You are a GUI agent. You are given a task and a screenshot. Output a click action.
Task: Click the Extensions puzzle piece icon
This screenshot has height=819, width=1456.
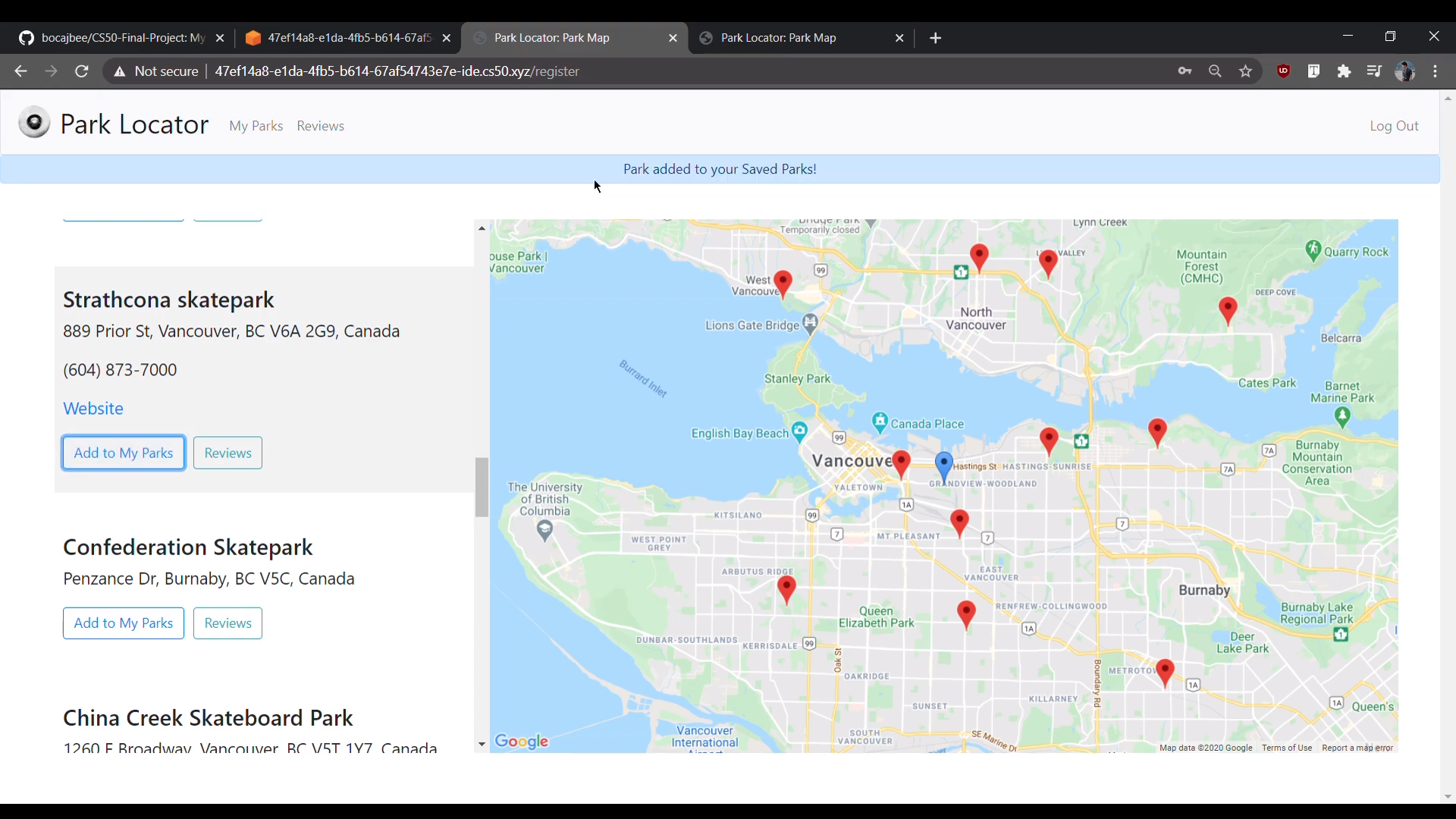[x=1345, y=71]
